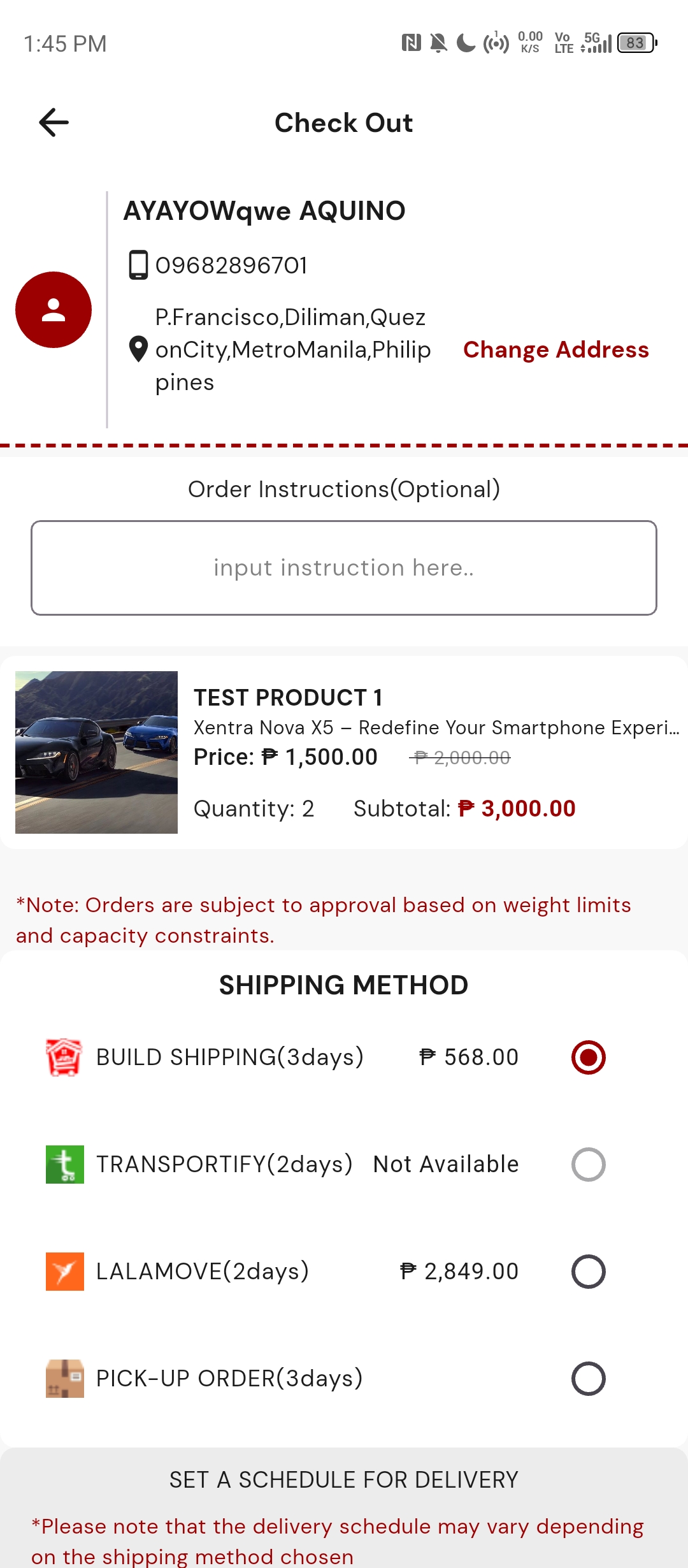Focus the order instructions input field
The height and width of the screenshot is (1568, 688).
click(344, 568)
